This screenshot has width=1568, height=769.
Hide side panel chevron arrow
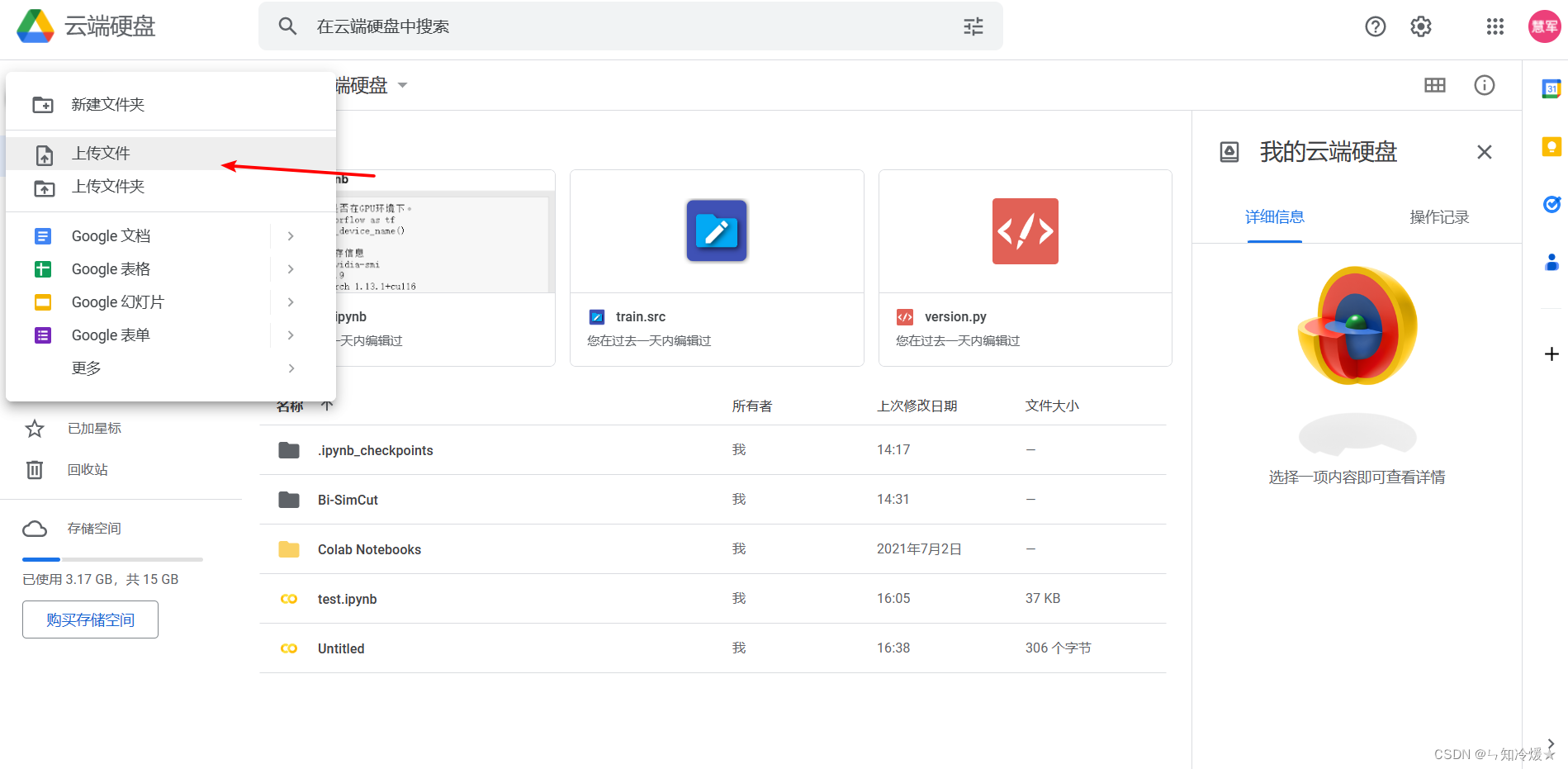pyautogui.click(x=1551, y=744)
